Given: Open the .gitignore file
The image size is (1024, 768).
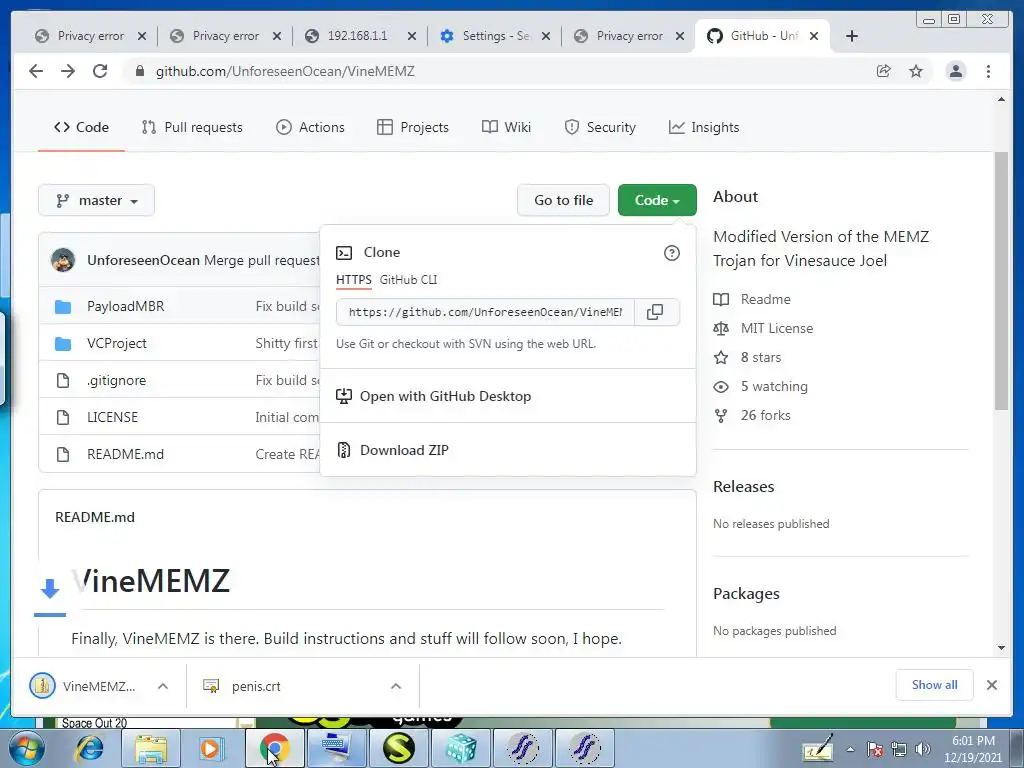Looking at the screenshot, I should pyautogui.click(x=116, y=380).
